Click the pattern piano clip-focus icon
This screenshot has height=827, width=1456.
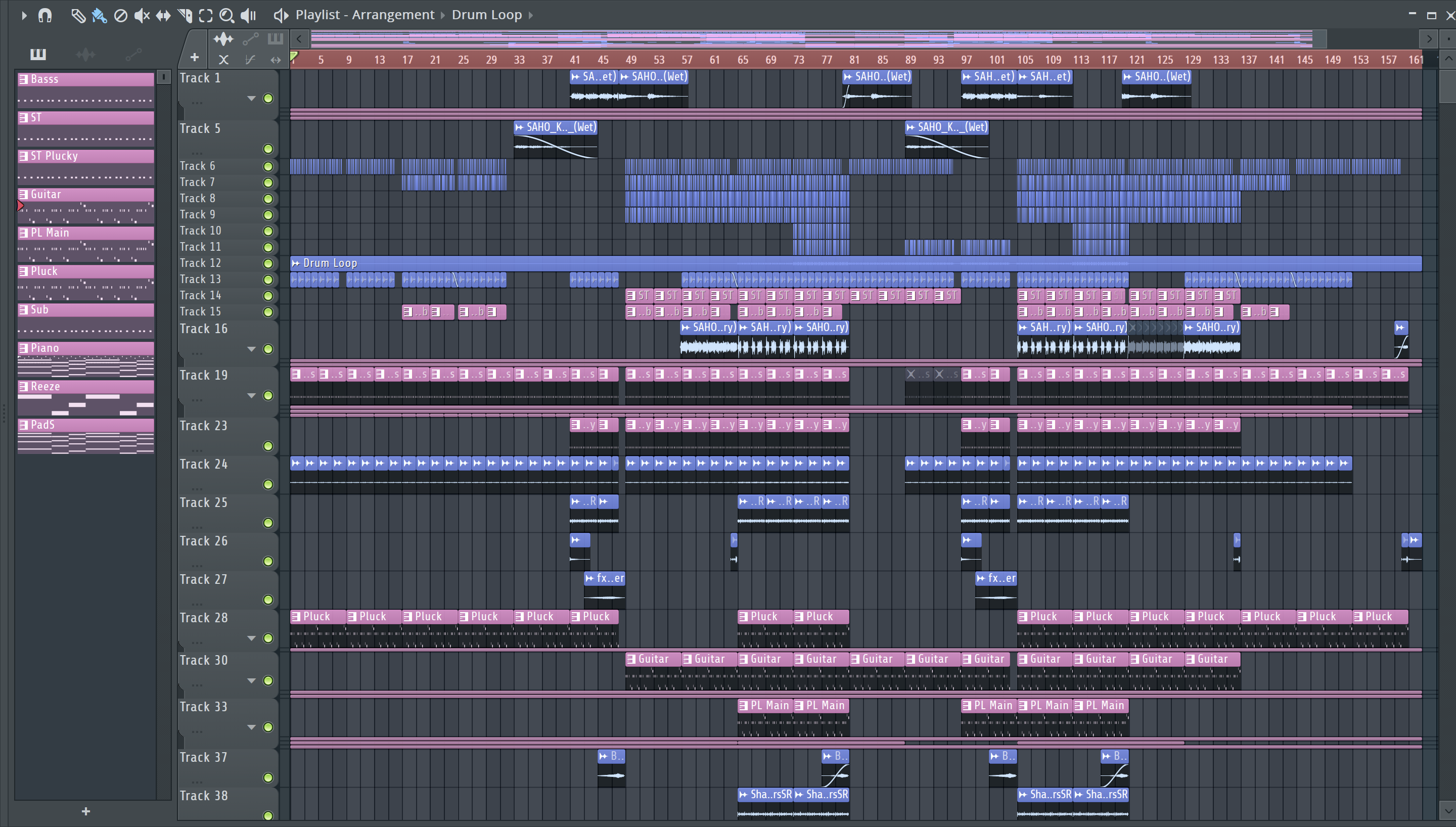[276, 38]
